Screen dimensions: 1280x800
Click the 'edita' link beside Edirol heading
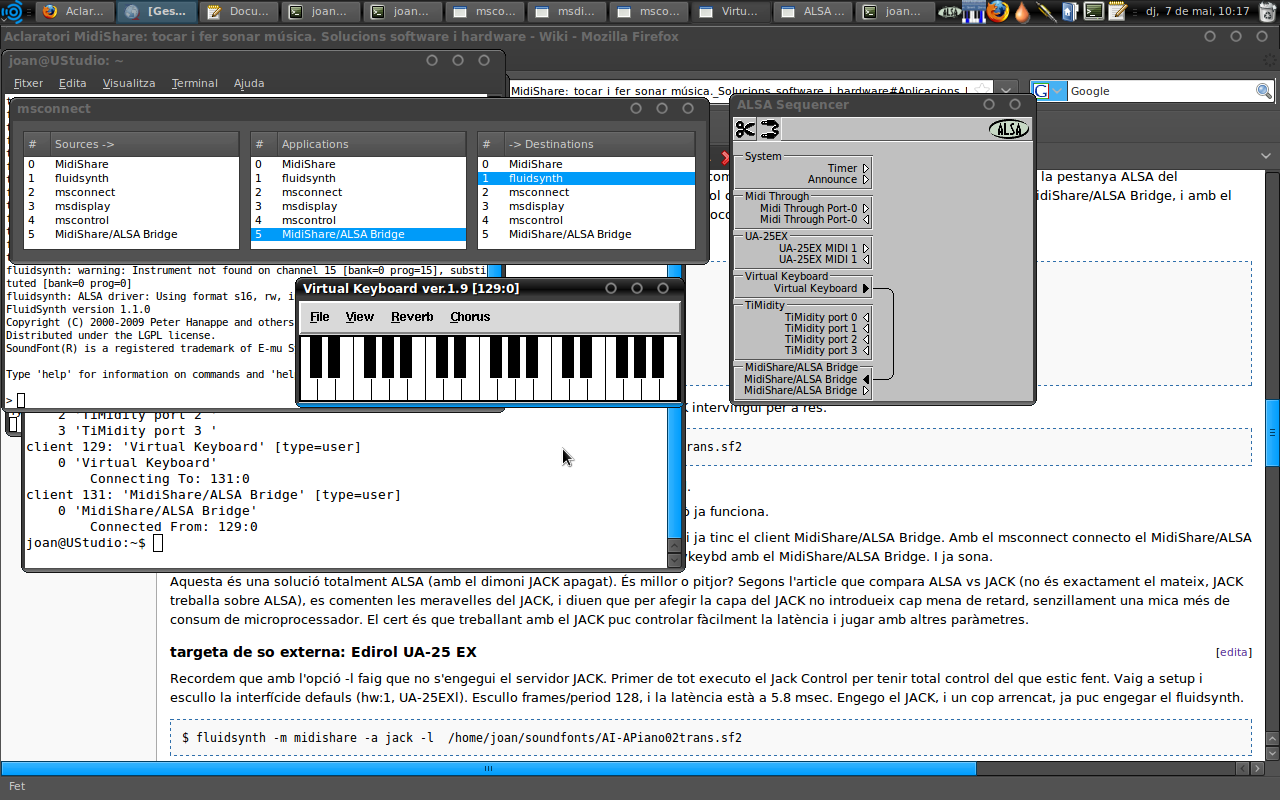[1233, 652]
